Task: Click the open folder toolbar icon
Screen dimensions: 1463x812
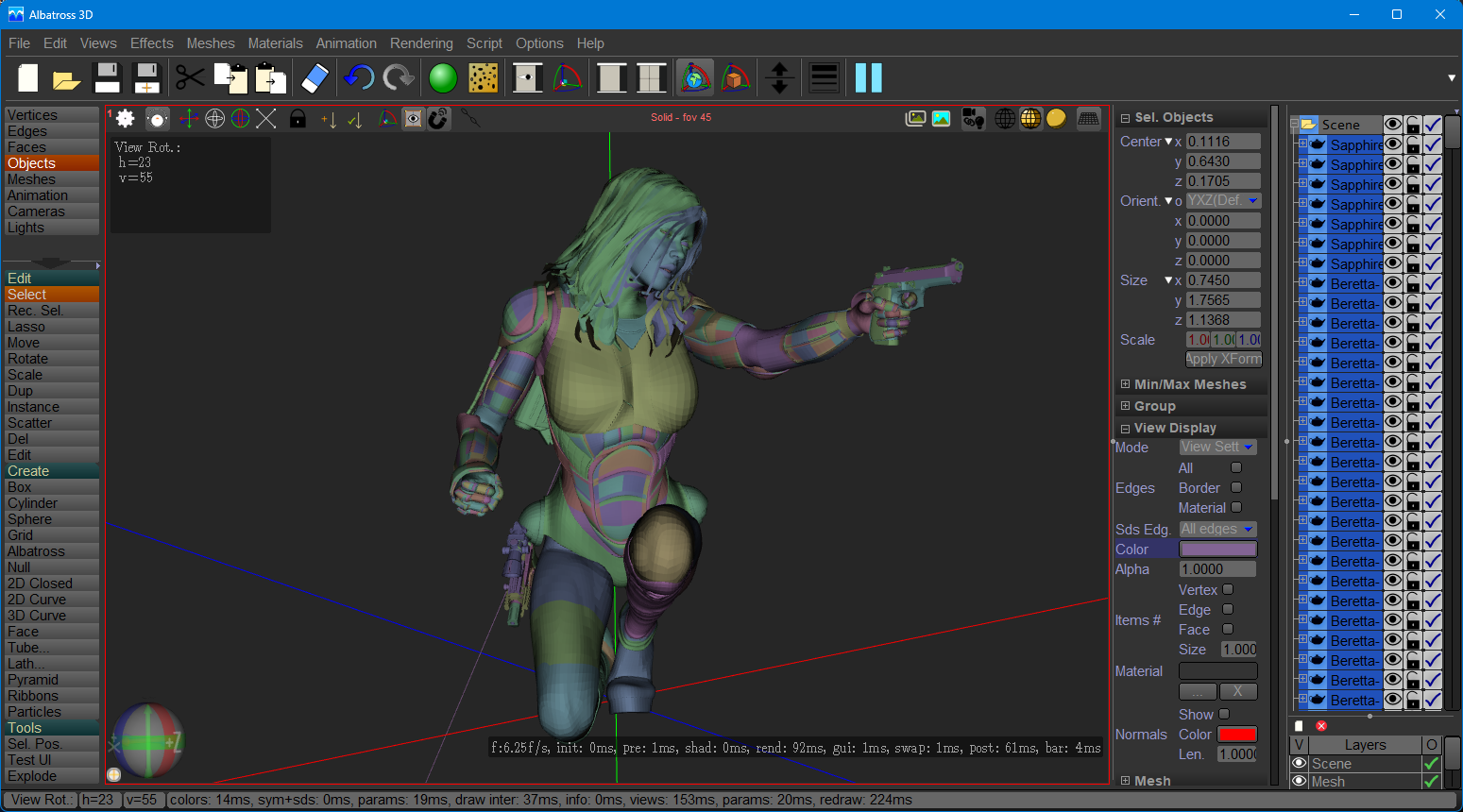Action: 66,78
